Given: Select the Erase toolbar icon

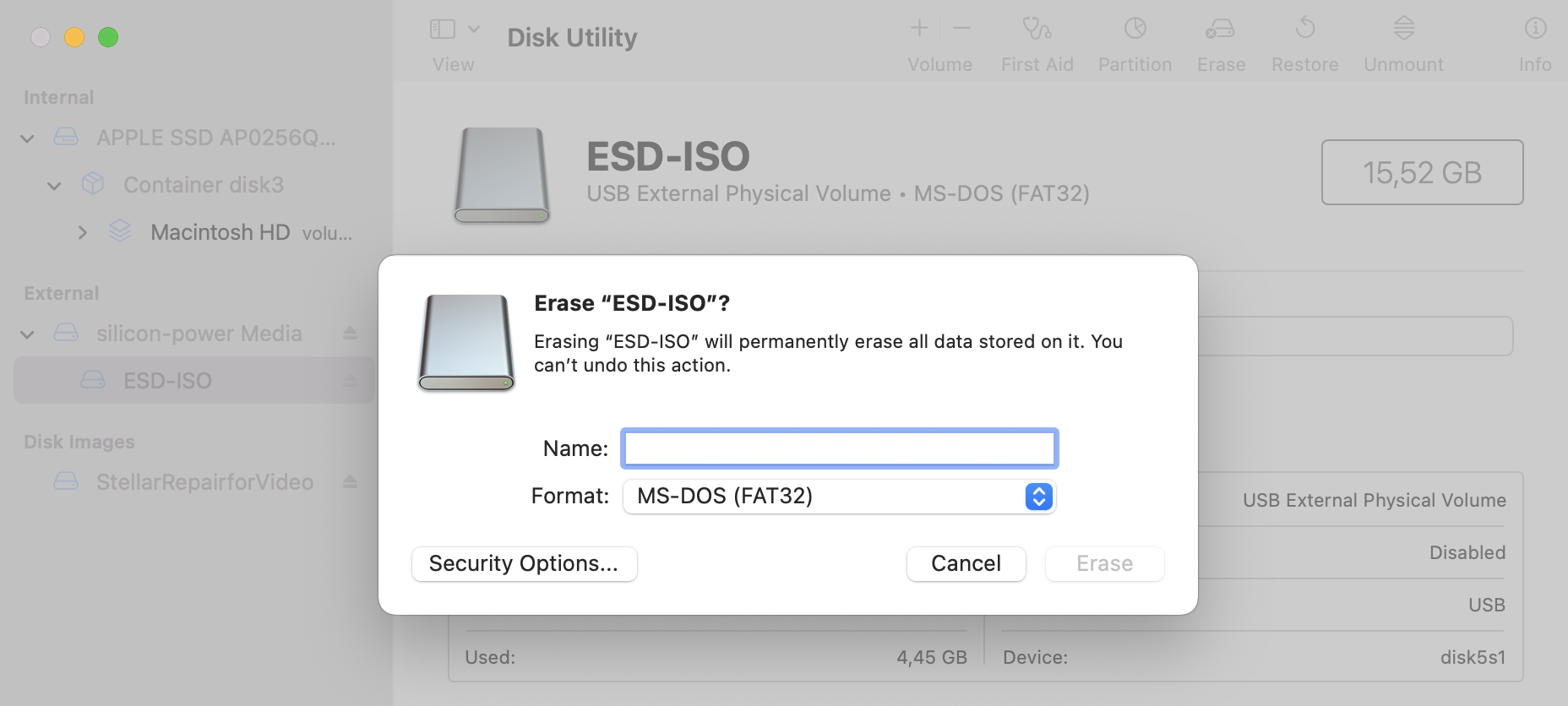Looking at the screenshot, I should [1220, 29].
